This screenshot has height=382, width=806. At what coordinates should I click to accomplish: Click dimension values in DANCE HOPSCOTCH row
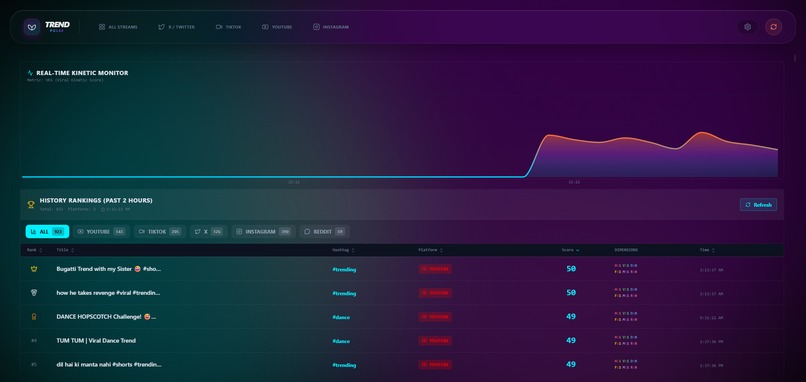coord(626,317)
